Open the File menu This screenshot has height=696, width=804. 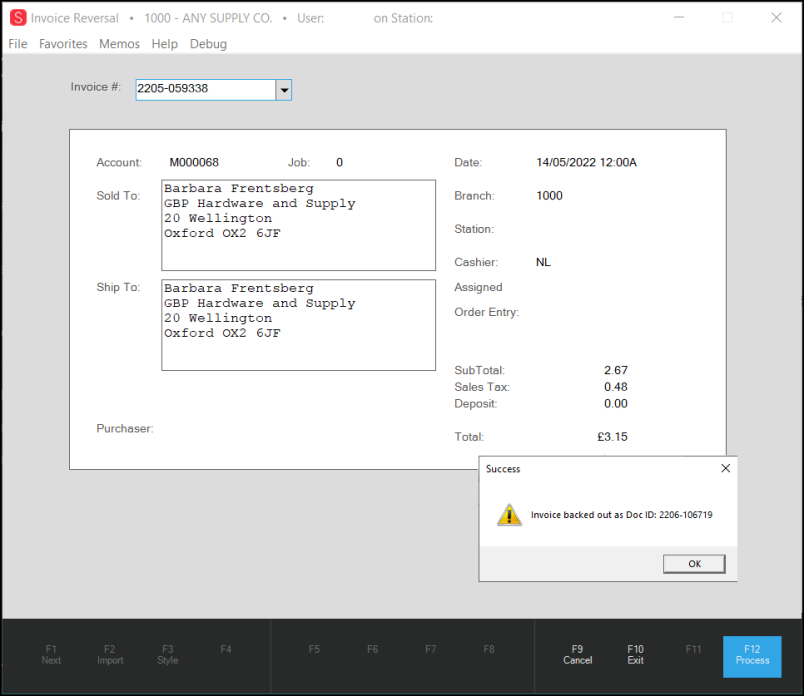17,43
